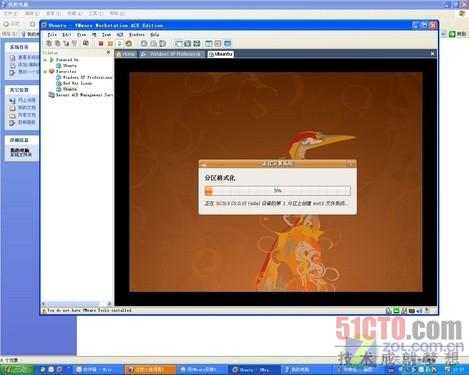The width and height of the screenshot is (469, 375).
Task: Switch to the Windows XP Professional tab
Action: coord(171,54)
